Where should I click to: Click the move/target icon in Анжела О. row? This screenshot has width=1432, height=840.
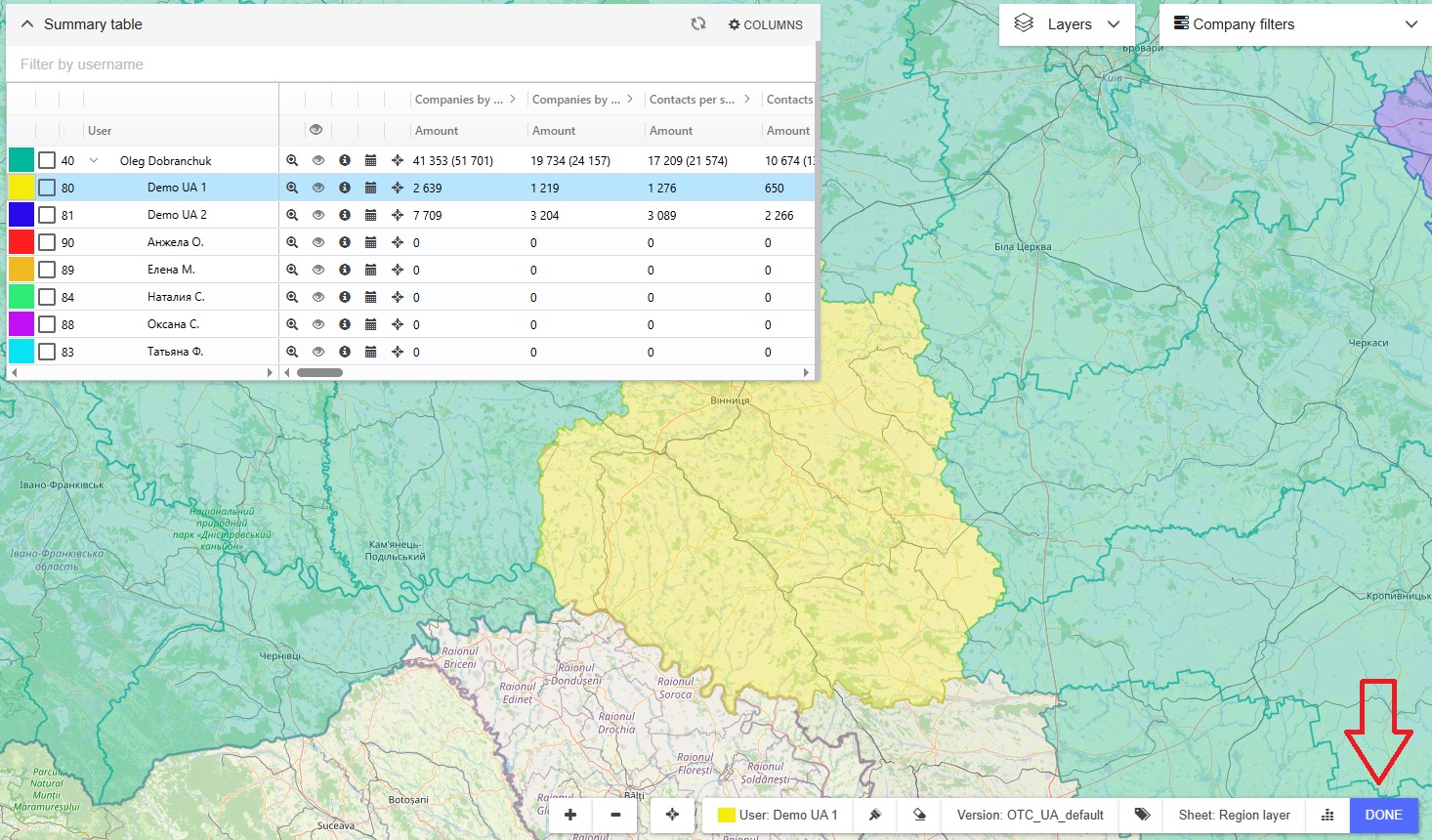(398, 242)
